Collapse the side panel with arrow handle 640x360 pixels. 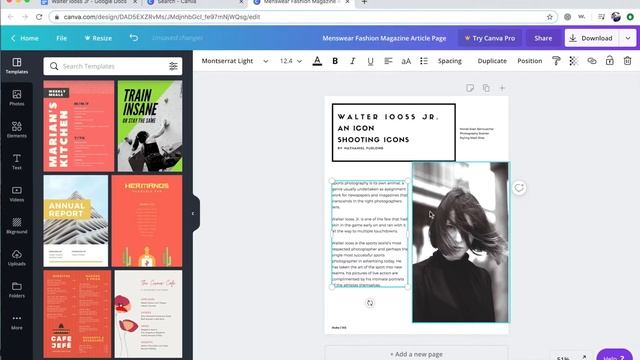pyautogui.click(x=194, y=213)
